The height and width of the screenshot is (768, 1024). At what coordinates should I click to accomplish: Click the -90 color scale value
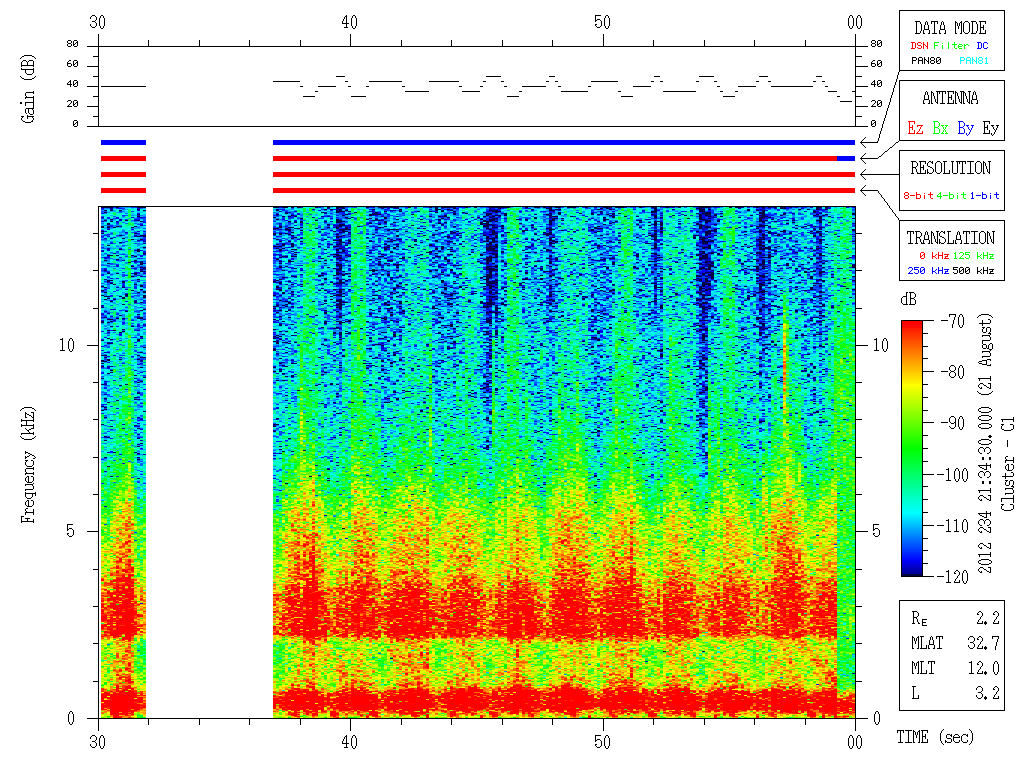point(953,423)
